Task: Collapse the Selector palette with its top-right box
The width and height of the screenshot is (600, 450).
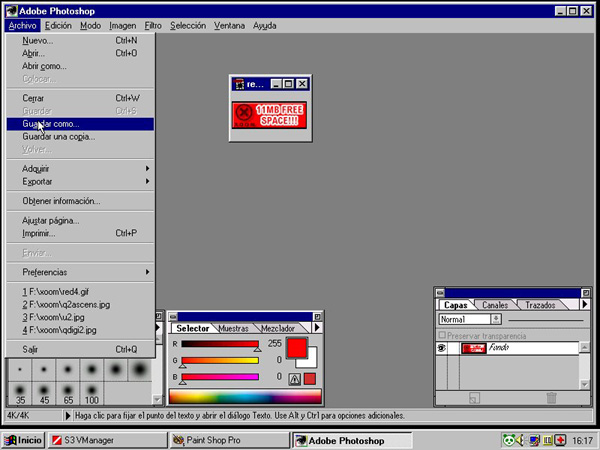Action: click(317, 317)
